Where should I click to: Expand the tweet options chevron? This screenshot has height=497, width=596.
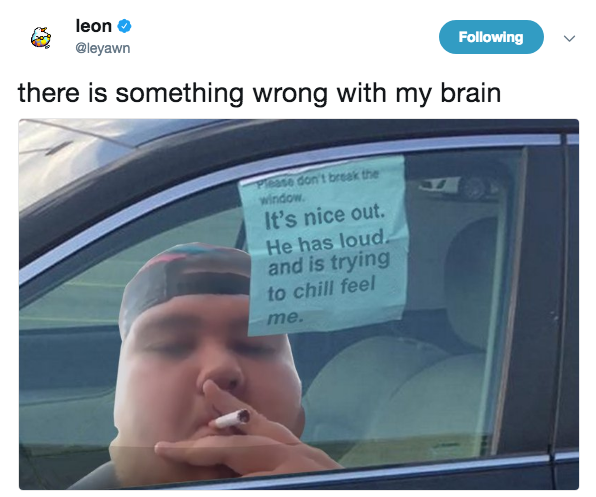[x=569, y=38]
